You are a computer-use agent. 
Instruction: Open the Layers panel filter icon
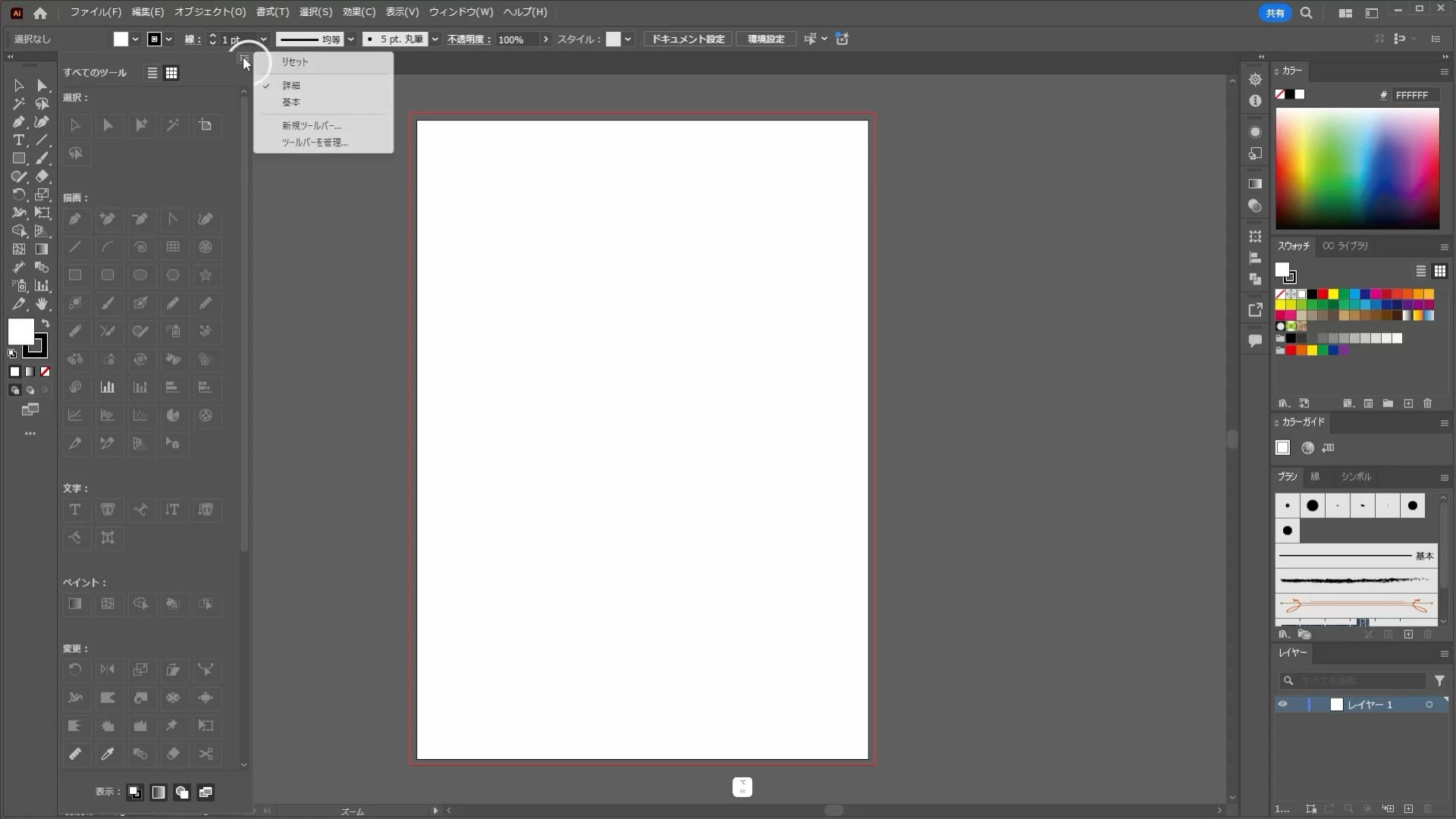pyautogui.click(x=1439, y=681)
